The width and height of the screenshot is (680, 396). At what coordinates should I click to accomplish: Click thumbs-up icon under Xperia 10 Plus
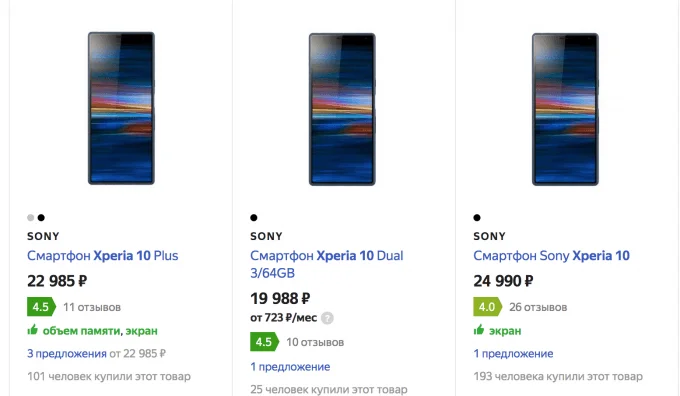point(33,330)
